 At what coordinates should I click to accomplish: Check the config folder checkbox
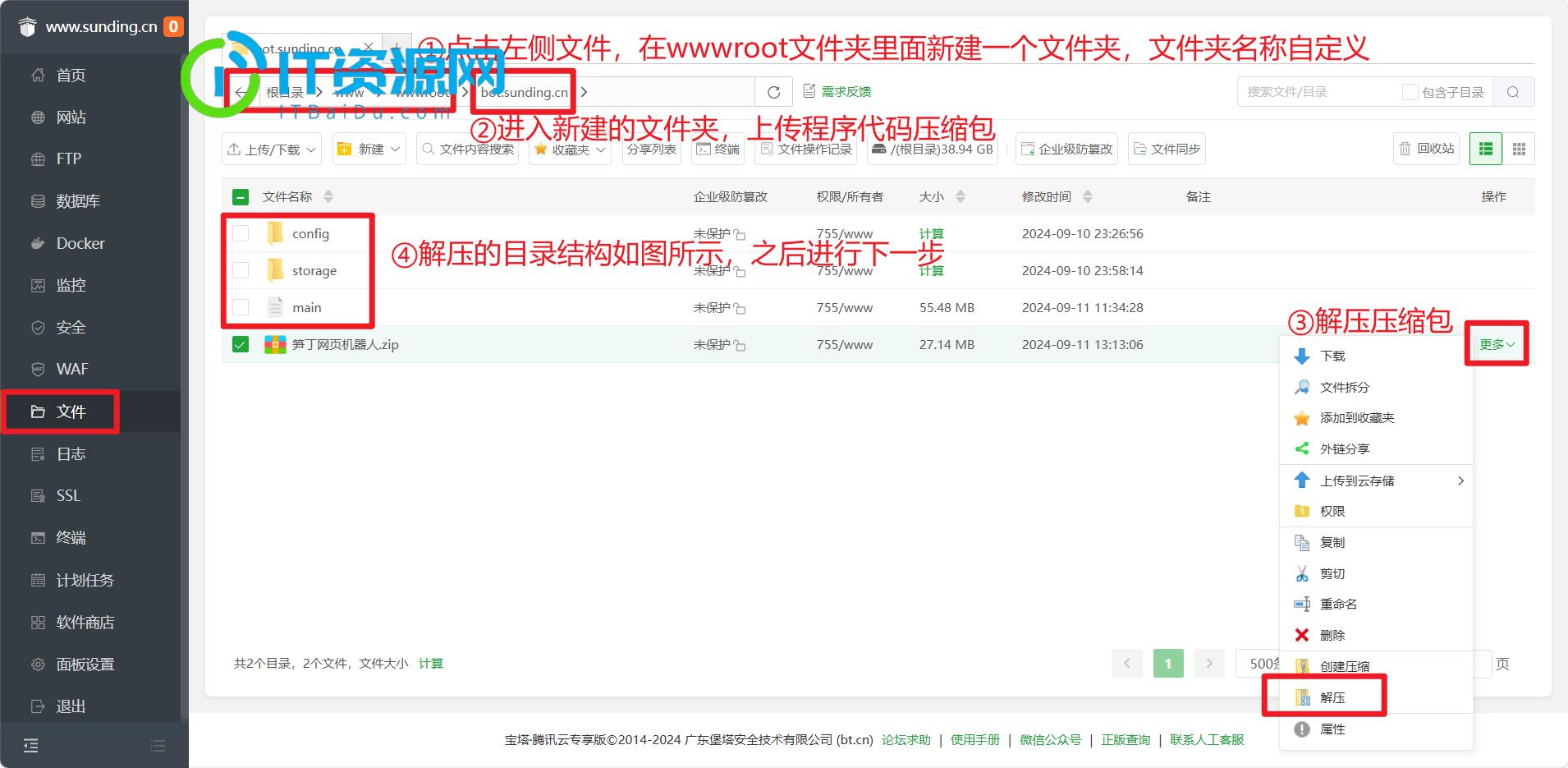pyautogui.click(x=241, y=233)
